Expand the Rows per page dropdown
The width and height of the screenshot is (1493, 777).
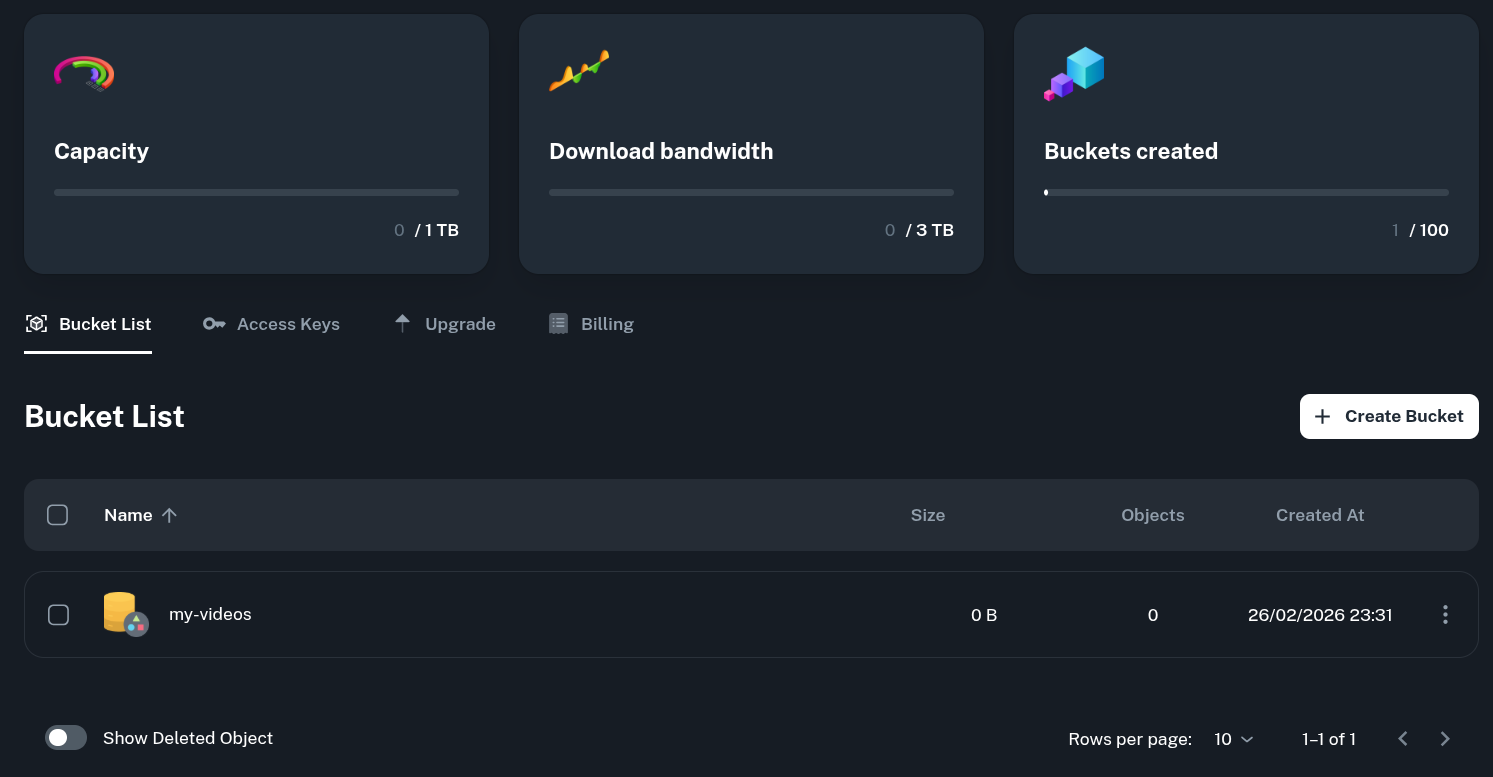pos(1233,739)
